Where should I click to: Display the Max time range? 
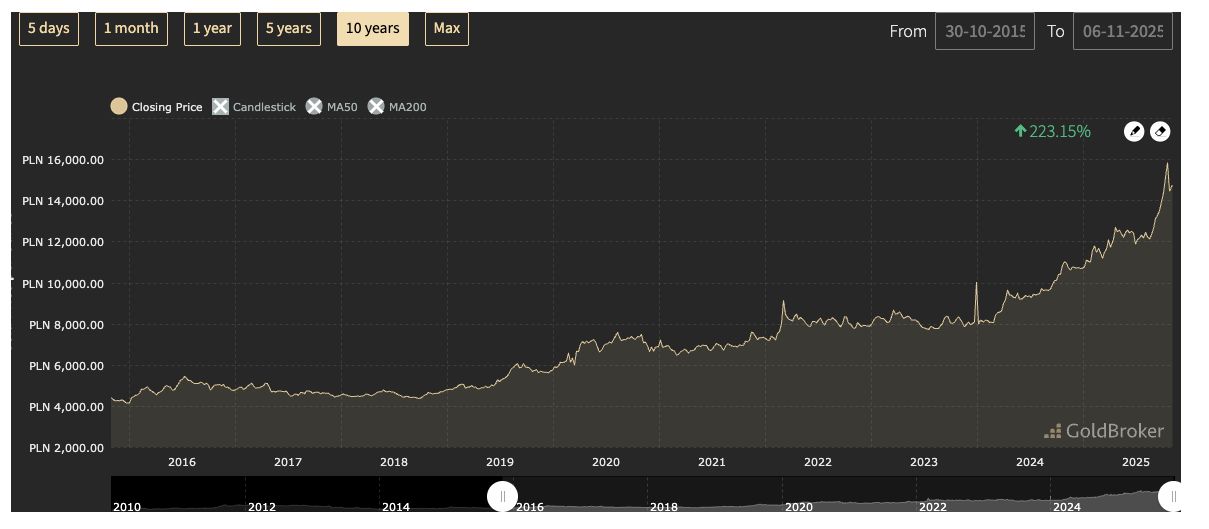coord(447,29)
